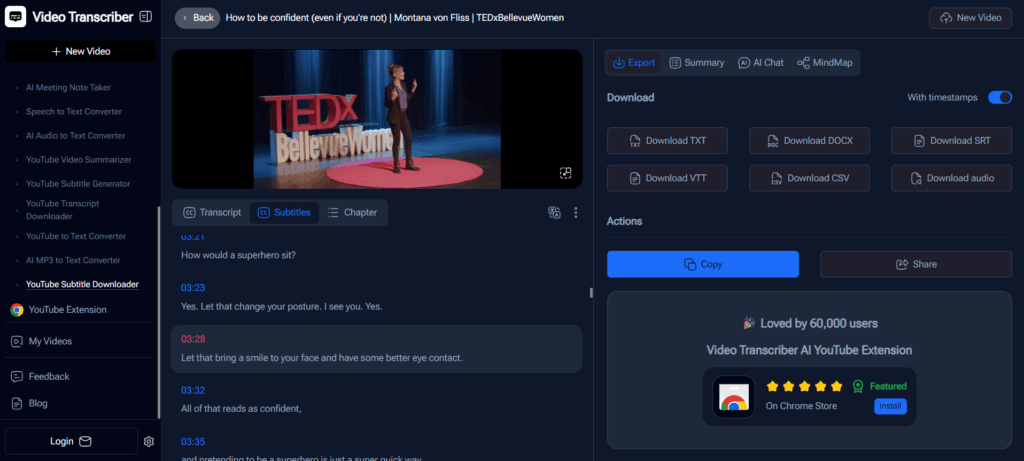This screenshot has width=1024, height=461.
Task: Click the Chrome icon for YouTube Extension
Action: point(17,310)
